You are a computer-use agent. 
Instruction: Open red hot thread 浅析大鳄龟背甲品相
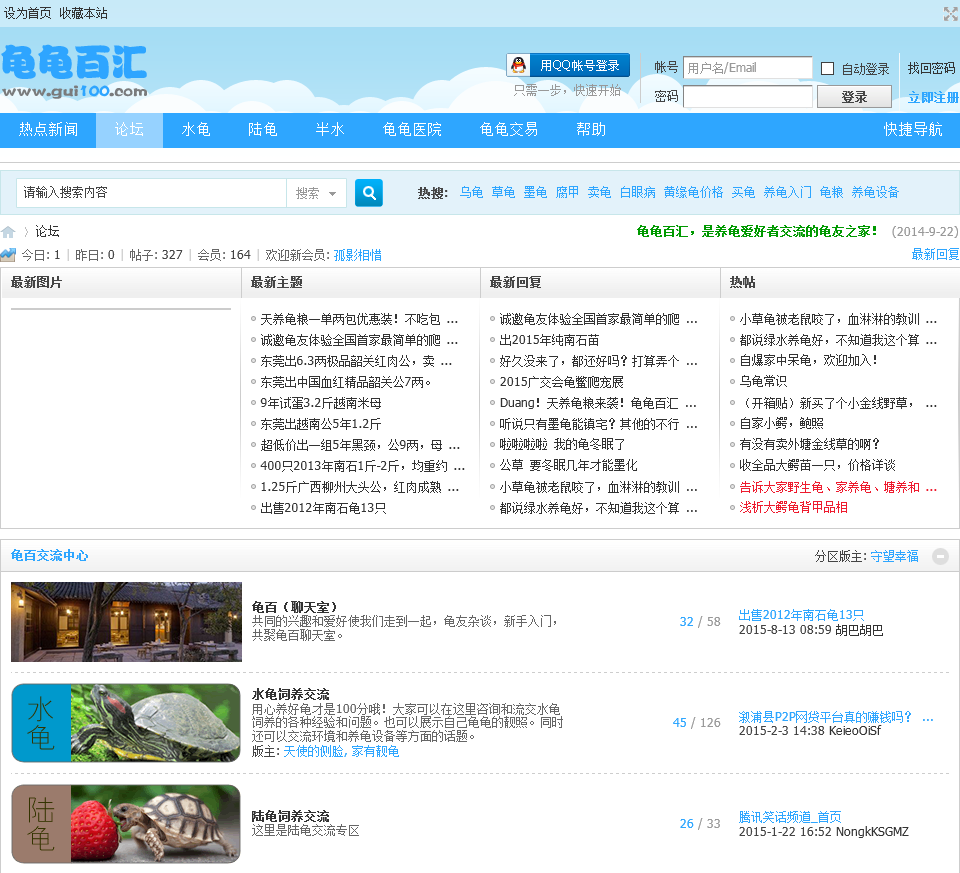793,508
